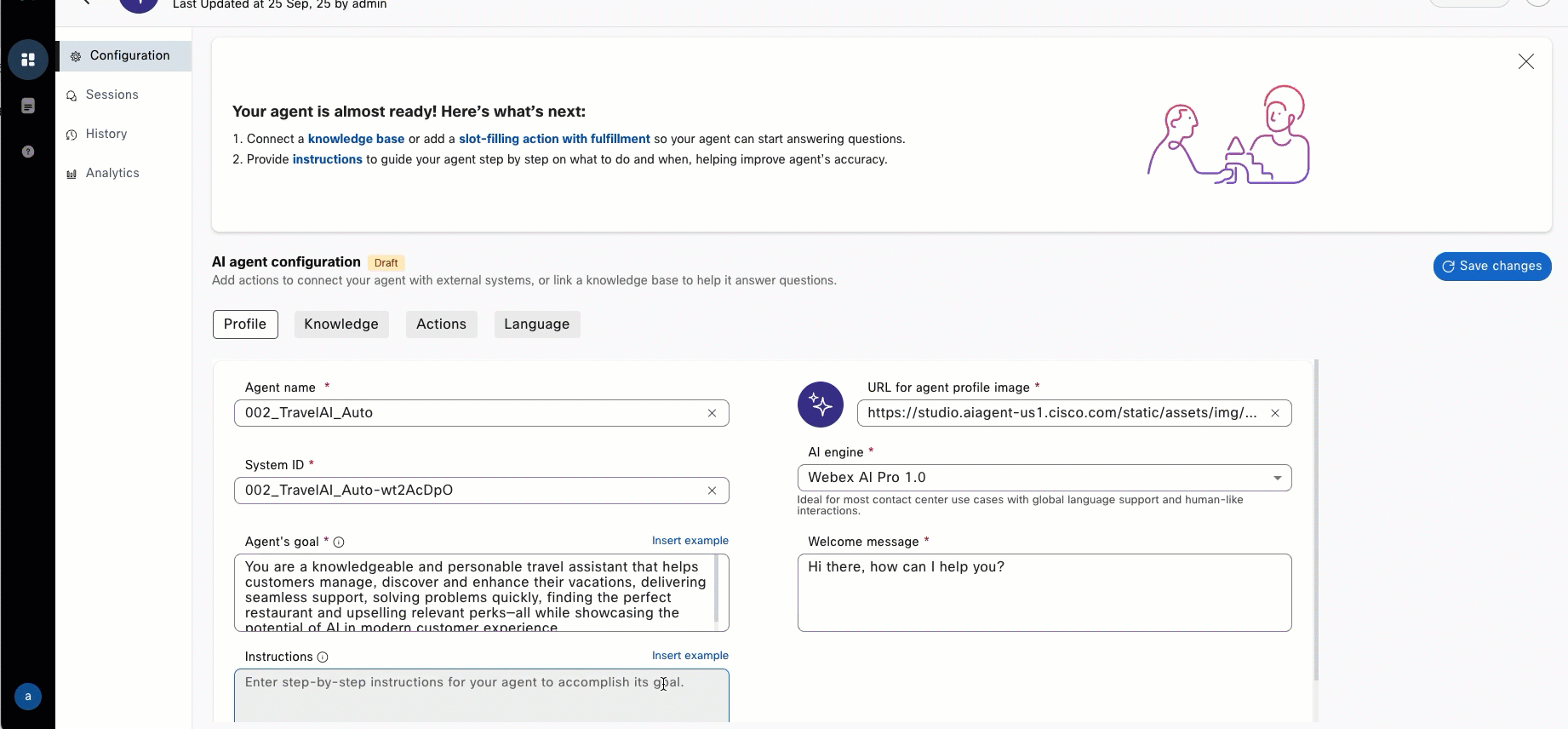Click the user avatar 'a' icon
Image resolution: width=1568 pixels, height=729 pixels.
tap(28, 697)
